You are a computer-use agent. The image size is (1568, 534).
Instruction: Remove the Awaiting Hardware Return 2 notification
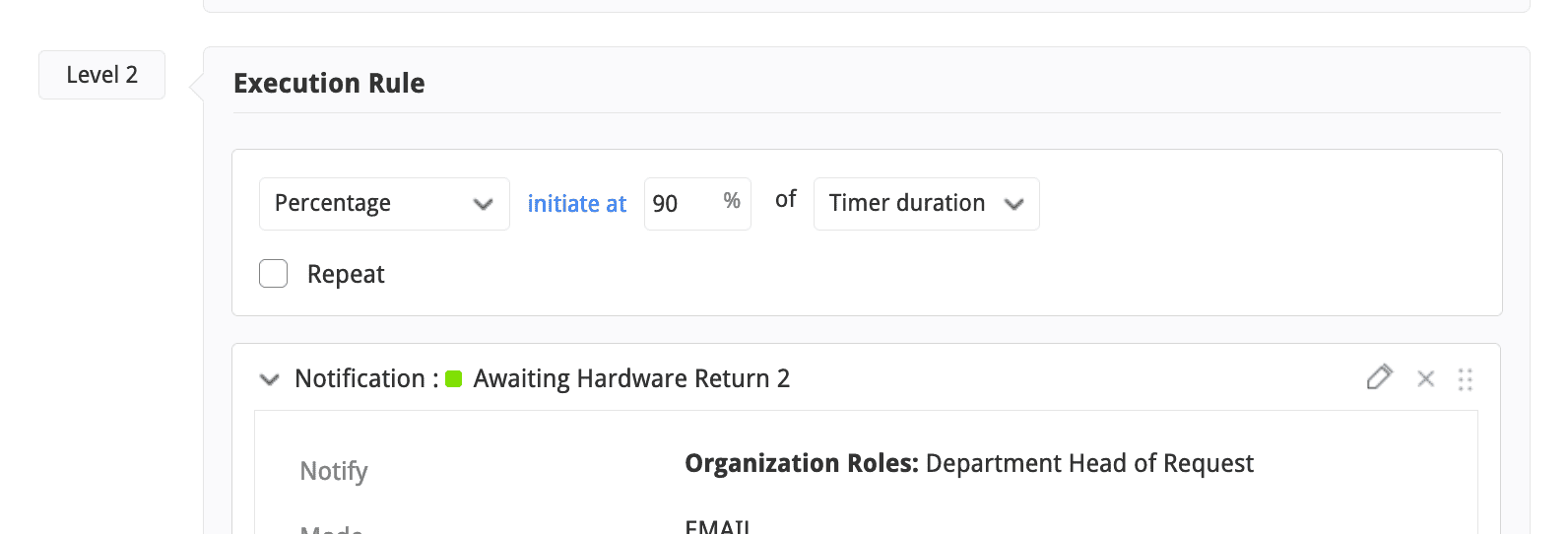pos(1425,378)
